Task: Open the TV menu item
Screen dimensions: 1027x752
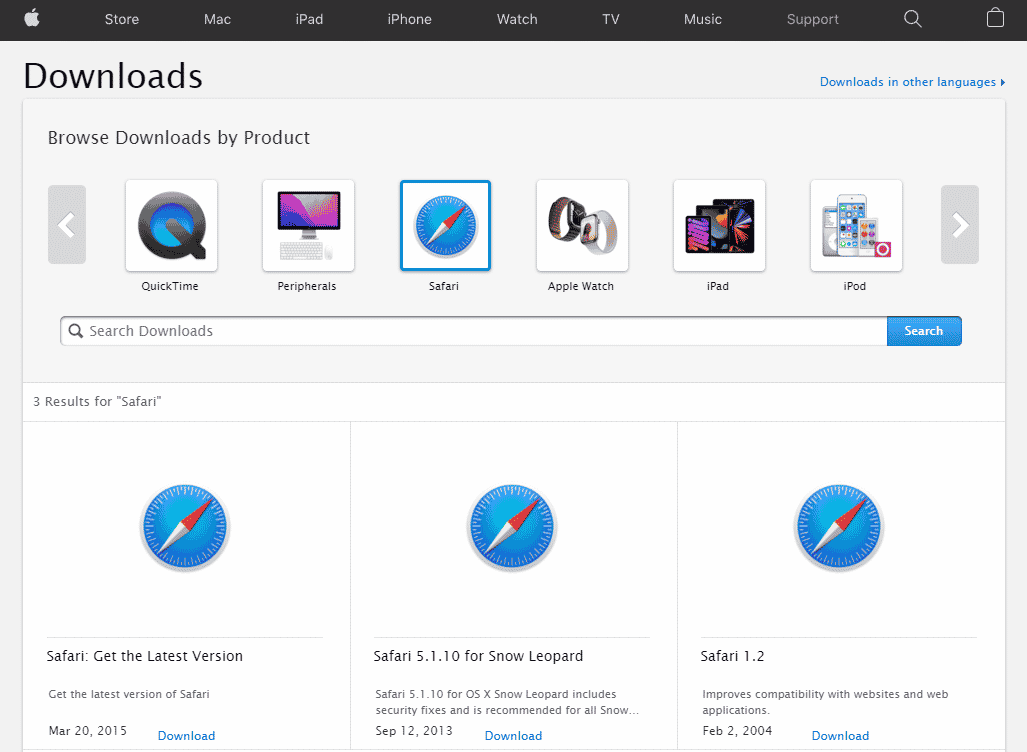Action: coord(610,20)
